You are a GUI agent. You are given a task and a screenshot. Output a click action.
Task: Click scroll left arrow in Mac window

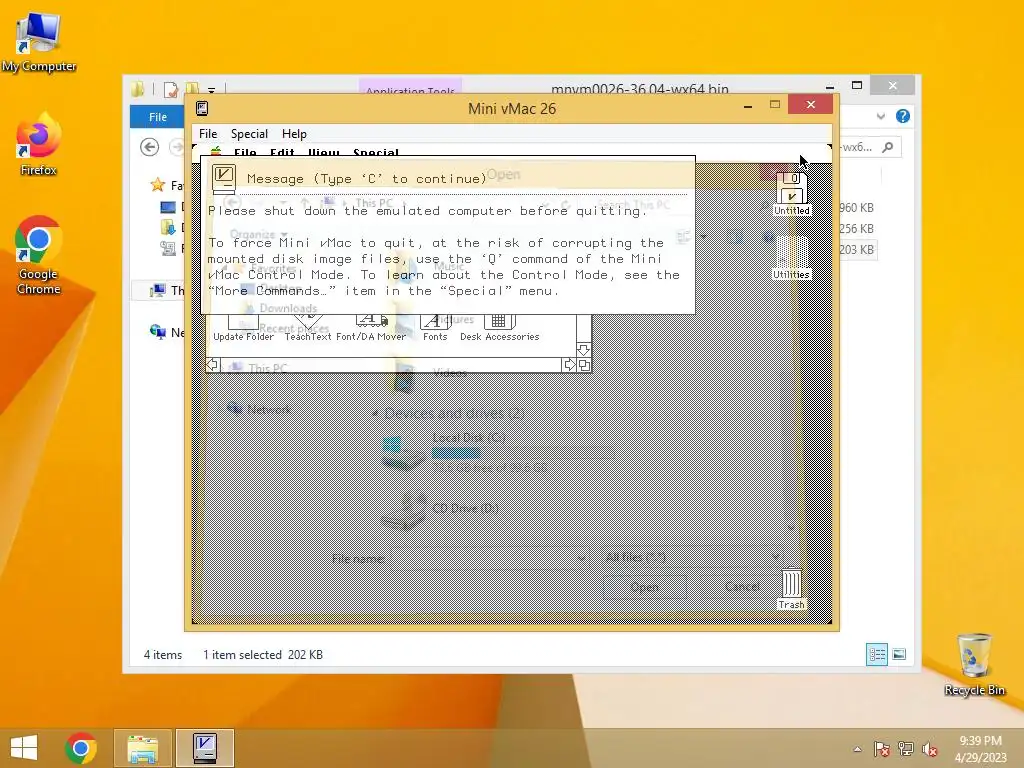213,365
